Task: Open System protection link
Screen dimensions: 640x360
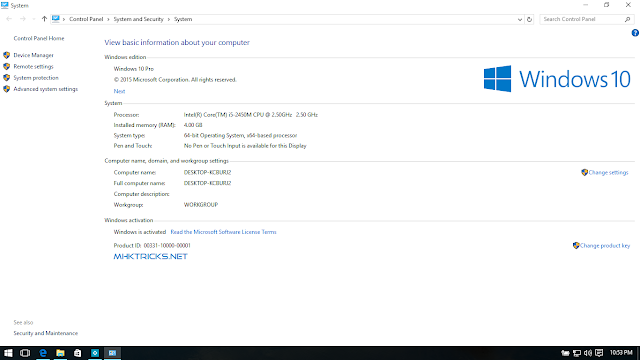Action: click(36, 78)
